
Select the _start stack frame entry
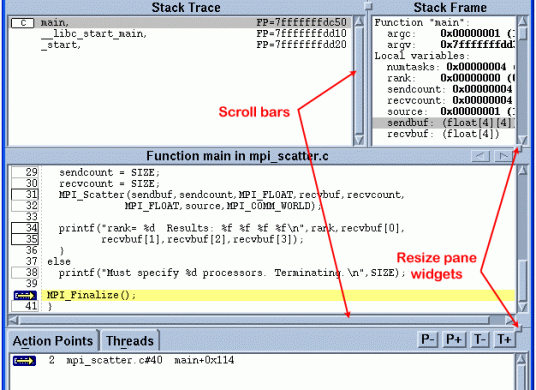[61, 45]
